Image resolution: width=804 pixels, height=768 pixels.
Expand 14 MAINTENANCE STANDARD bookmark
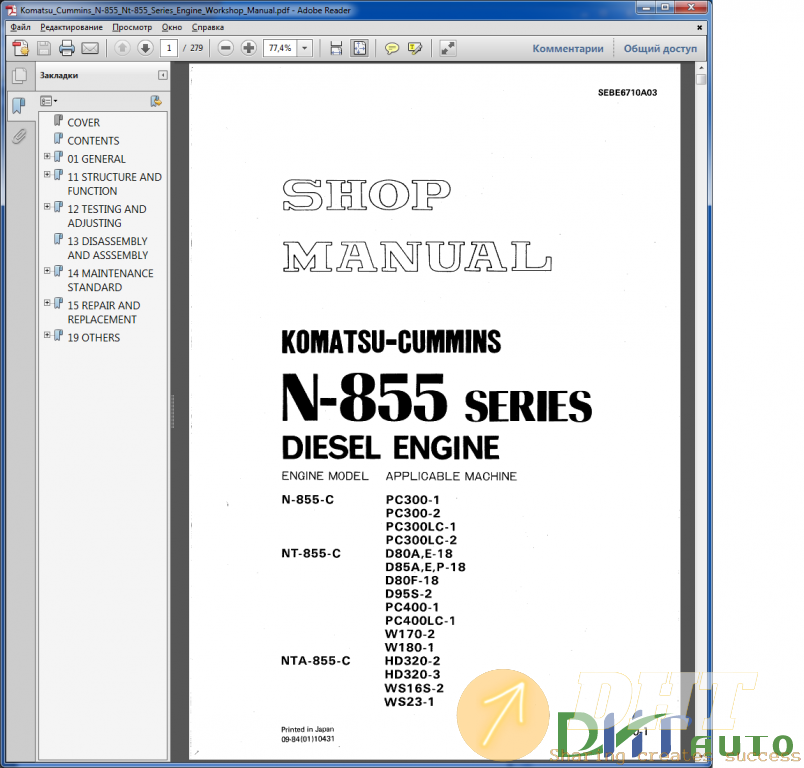click(47, 271)
